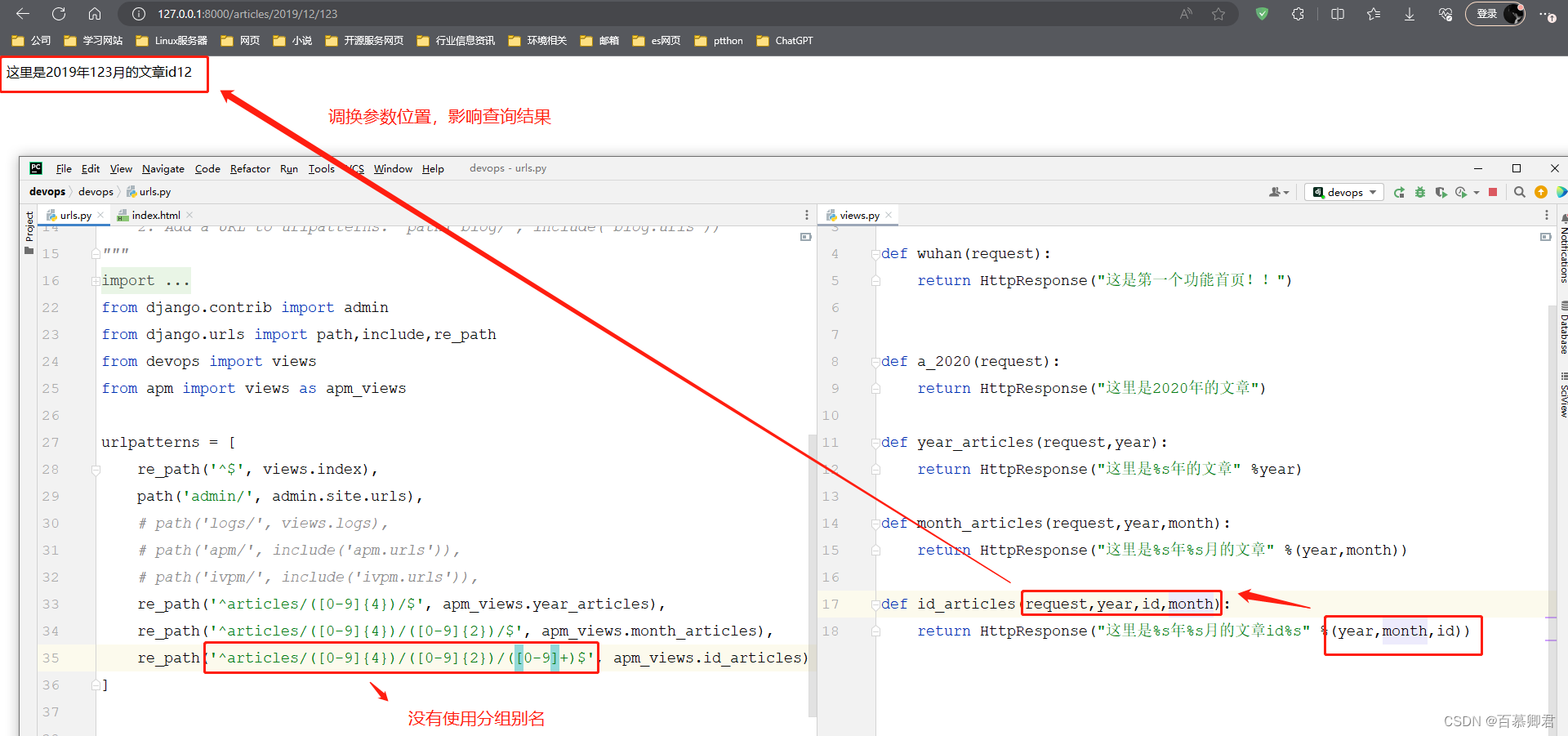Toggle reader mode icon in views.py editor

(x=1545, y=237)
